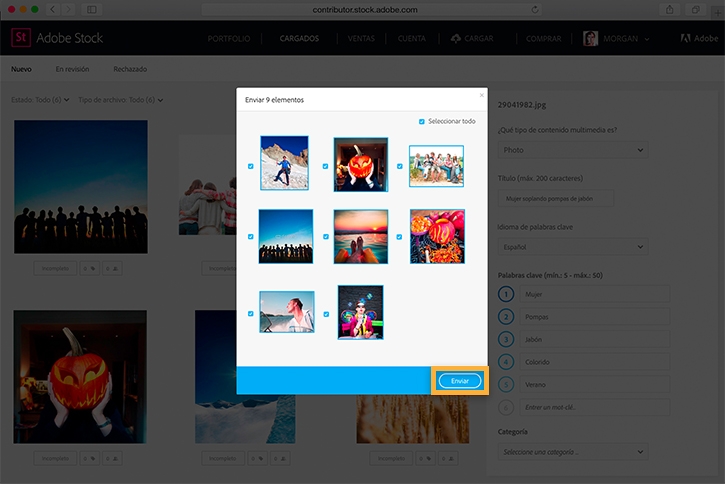Click the MORGAN profile avatar
The width and height of the screenshot is (725, 484).
click(x=590, y=38)
